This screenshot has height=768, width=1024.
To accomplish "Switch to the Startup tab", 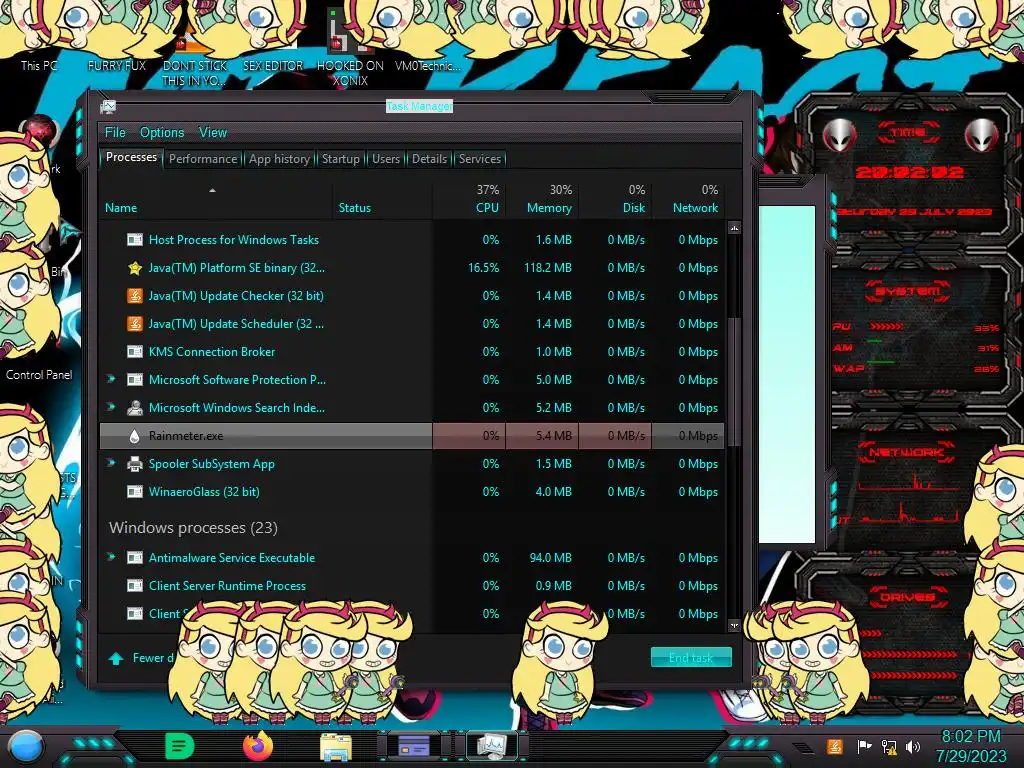I will [x=340, y=159].
